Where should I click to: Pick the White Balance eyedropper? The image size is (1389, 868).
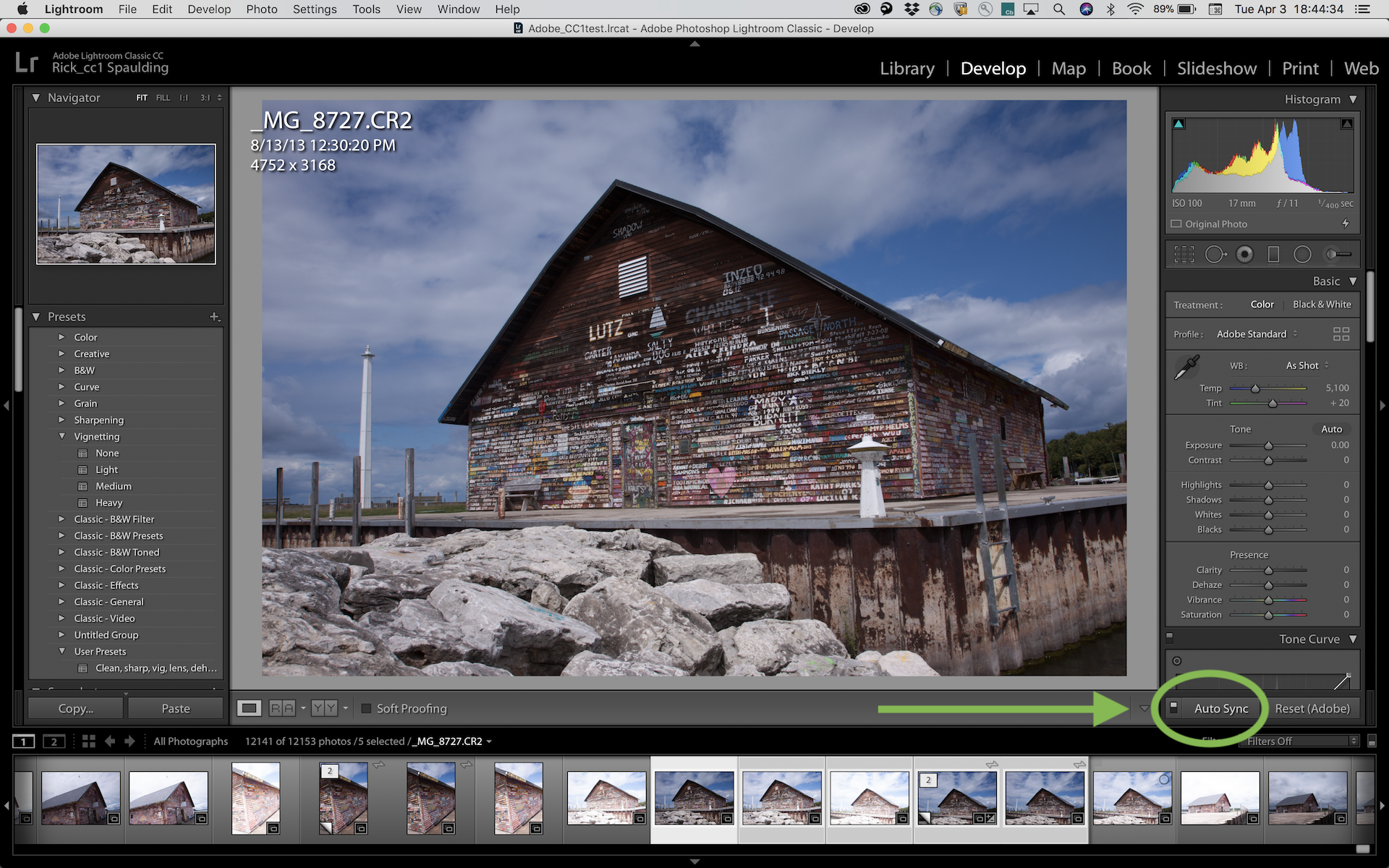click(x=1186, y=367)
